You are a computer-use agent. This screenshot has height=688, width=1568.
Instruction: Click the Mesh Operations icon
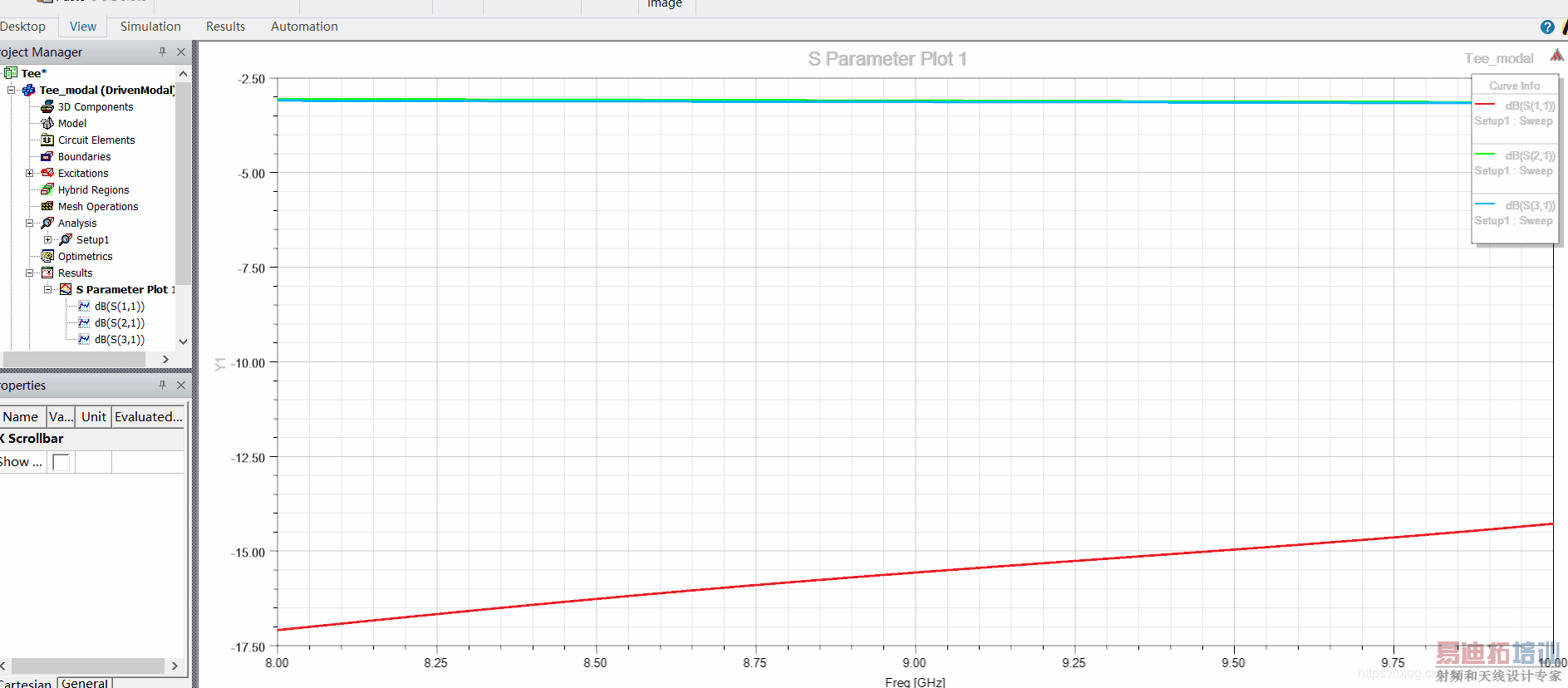click(47, 206)
